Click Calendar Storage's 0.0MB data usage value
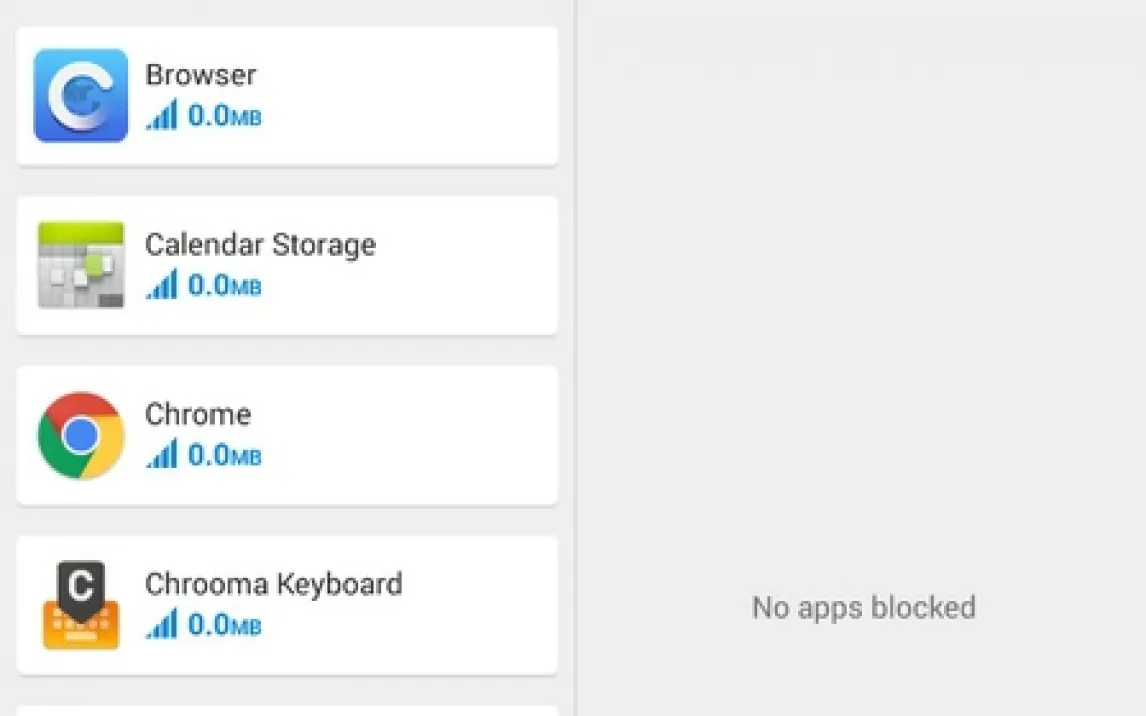The width and height of the screenshot is (1146, 716). tap(224, 286)
